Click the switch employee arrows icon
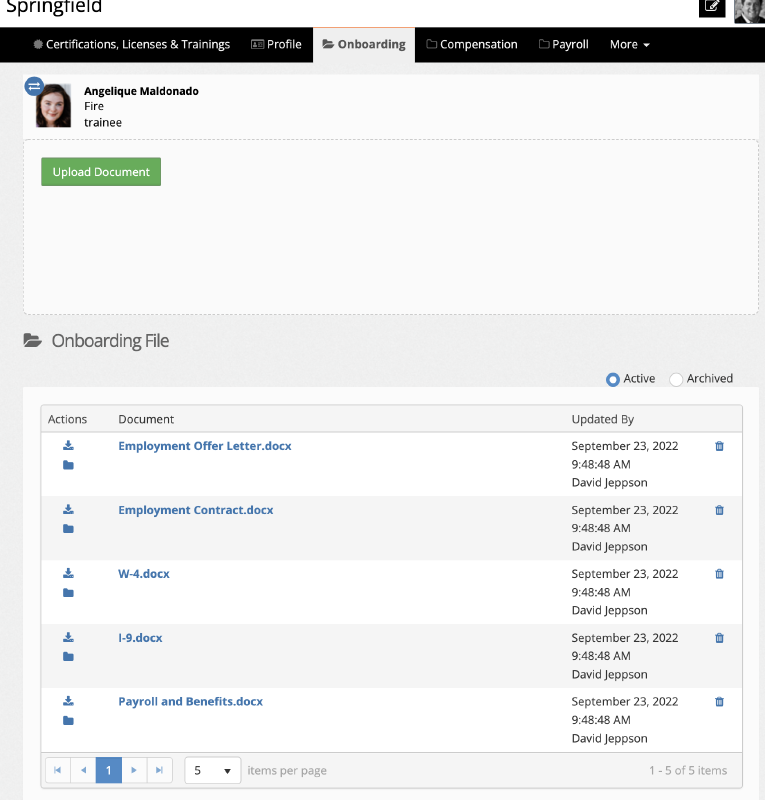 (34, 86)
